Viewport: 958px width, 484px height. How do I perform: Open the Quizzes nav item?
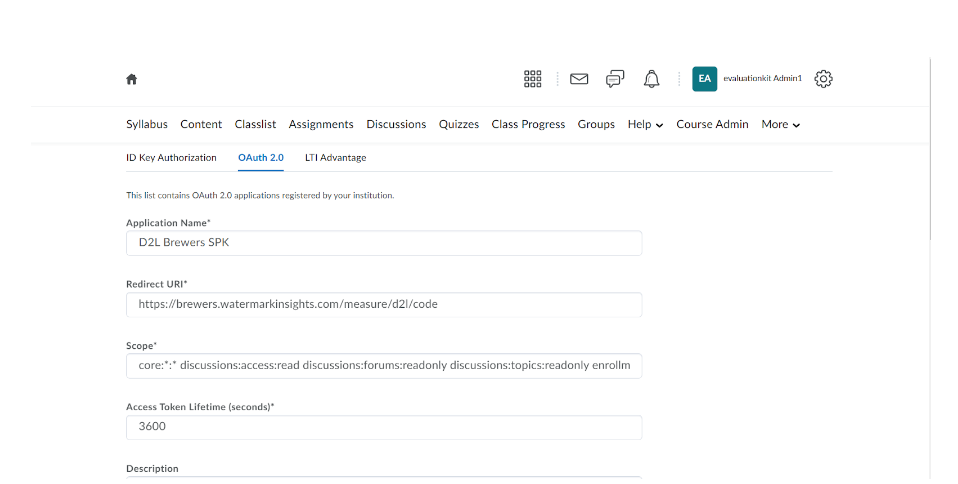click(x=459, y=124)
